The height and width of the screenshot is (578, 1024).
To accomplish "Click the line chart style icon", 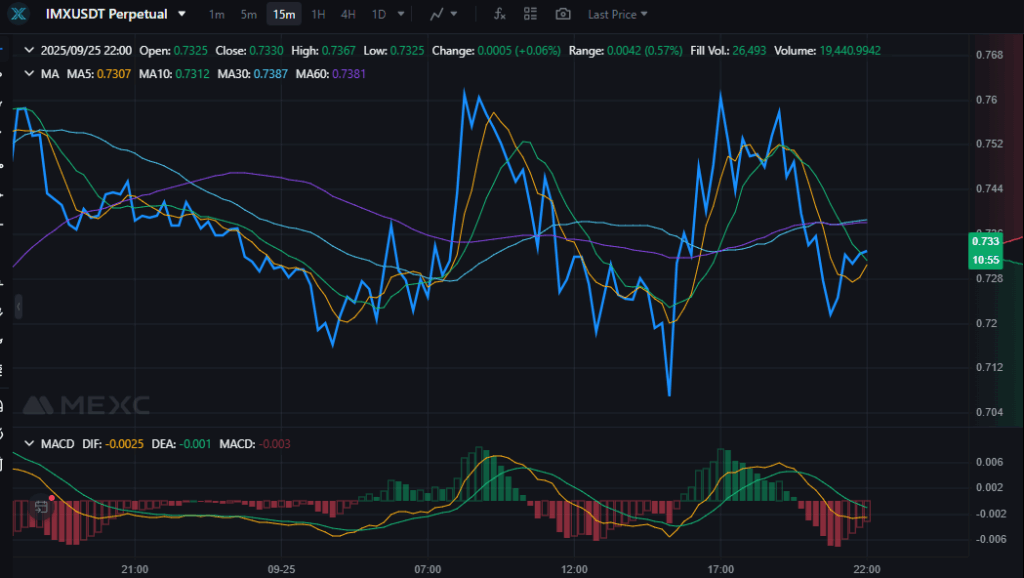I will [436, 14].
